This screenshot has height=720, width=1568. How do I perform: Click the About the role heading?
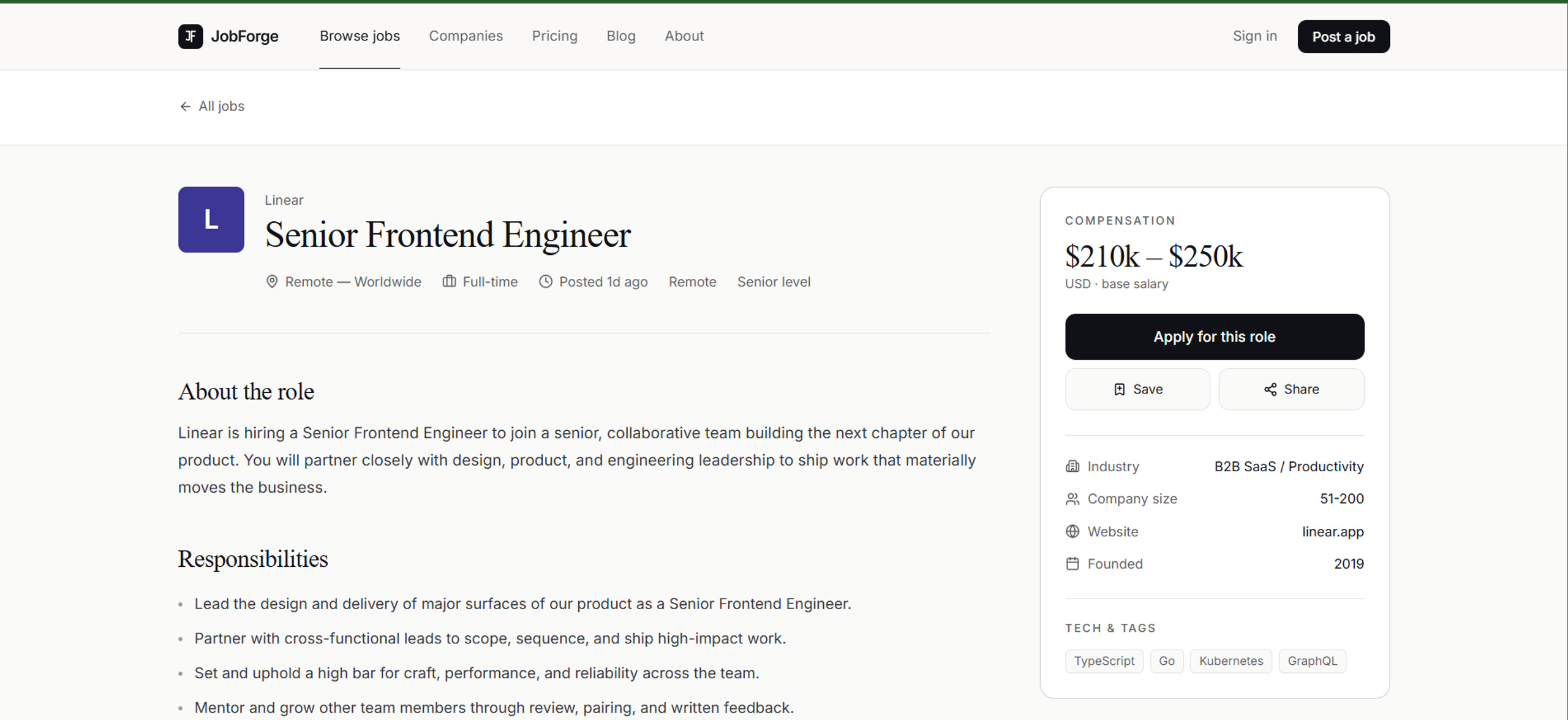pyautogui.click(x=246, y=392)
